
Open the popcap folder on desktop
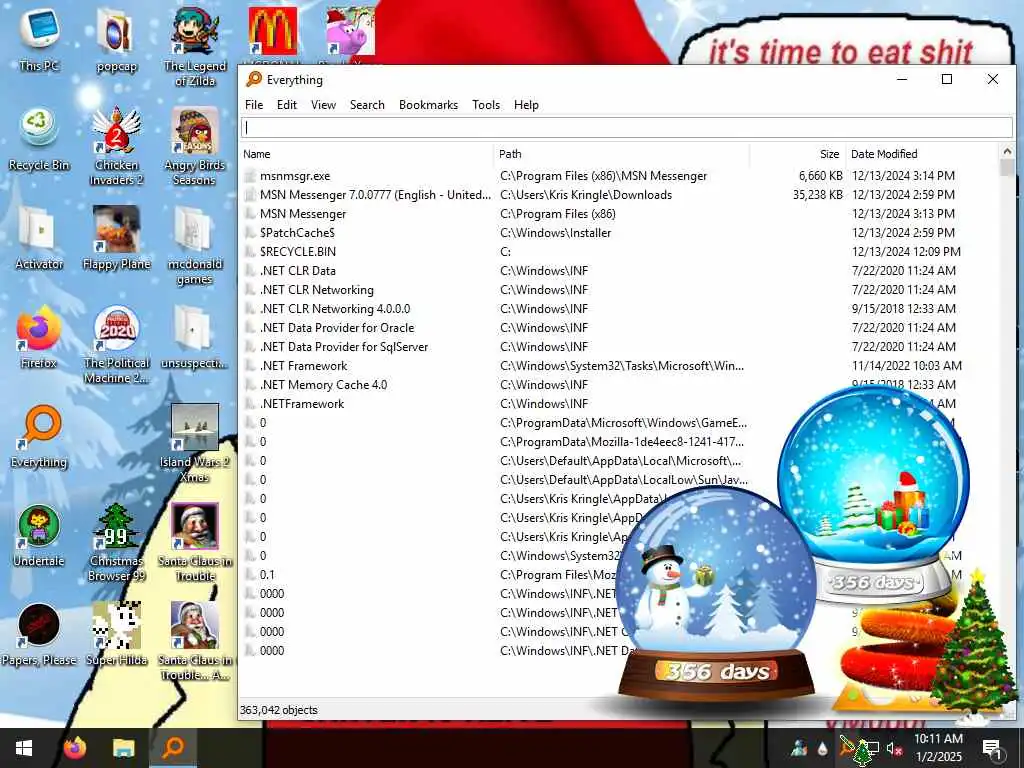116,37
